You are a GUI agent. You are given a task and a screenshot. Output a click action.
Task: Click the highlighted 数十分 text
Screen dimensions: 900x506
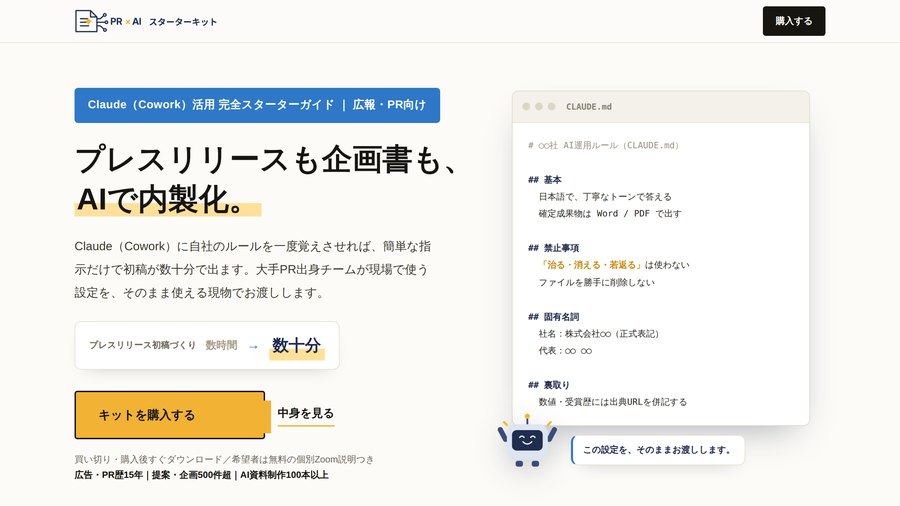296,345
